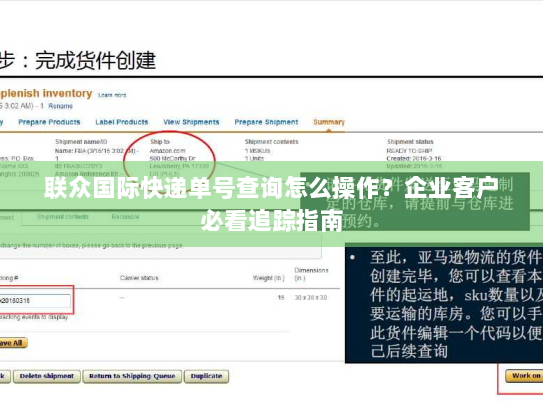
Task: Click the Replenish inventory page title
Action: [x=46, y=94]
